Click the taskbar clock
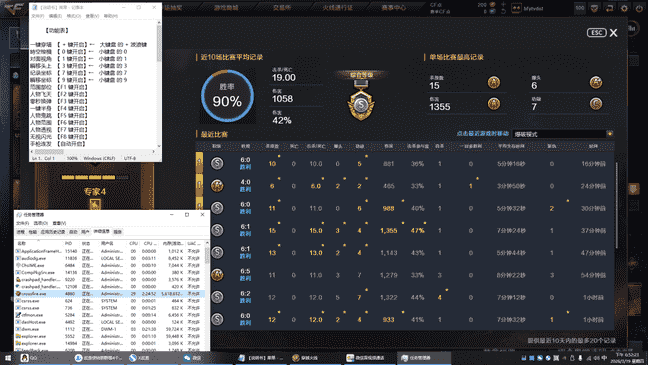 [x=627, y=358]
